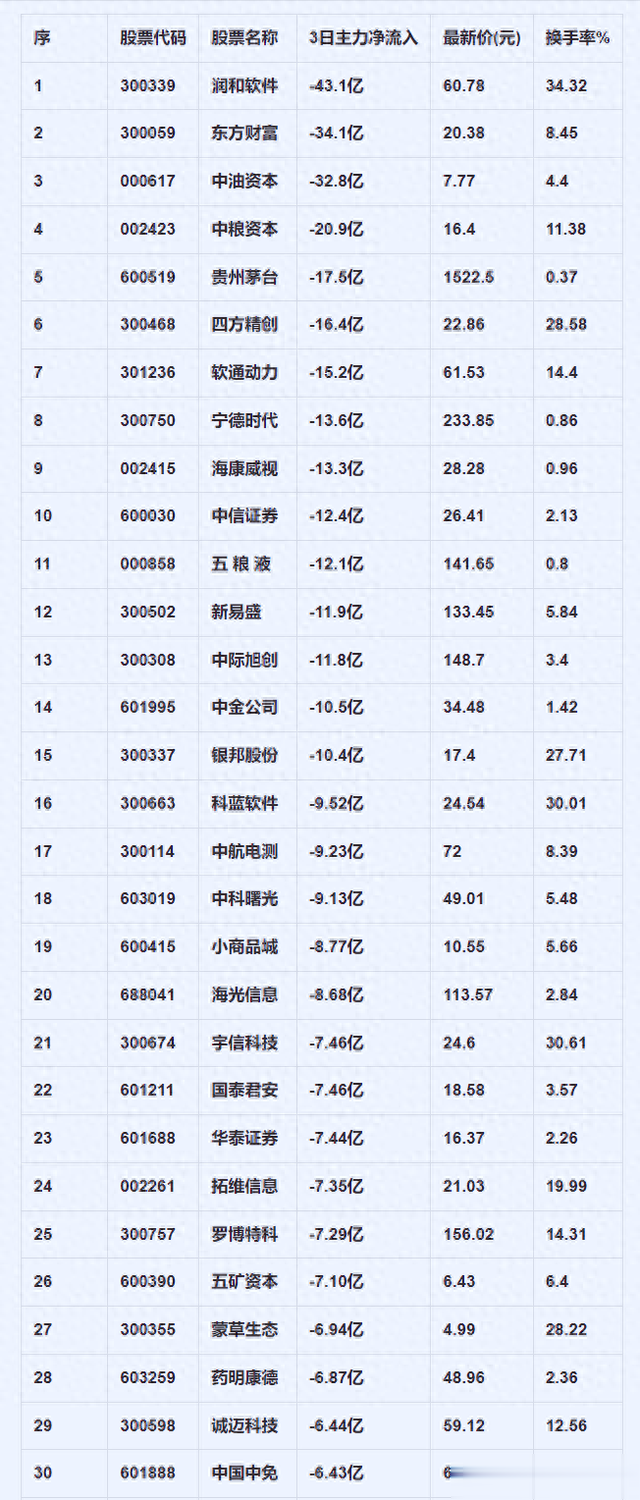Click stock name 中际旭创
The image size is (640, 1500).
(x=245, y=660)
